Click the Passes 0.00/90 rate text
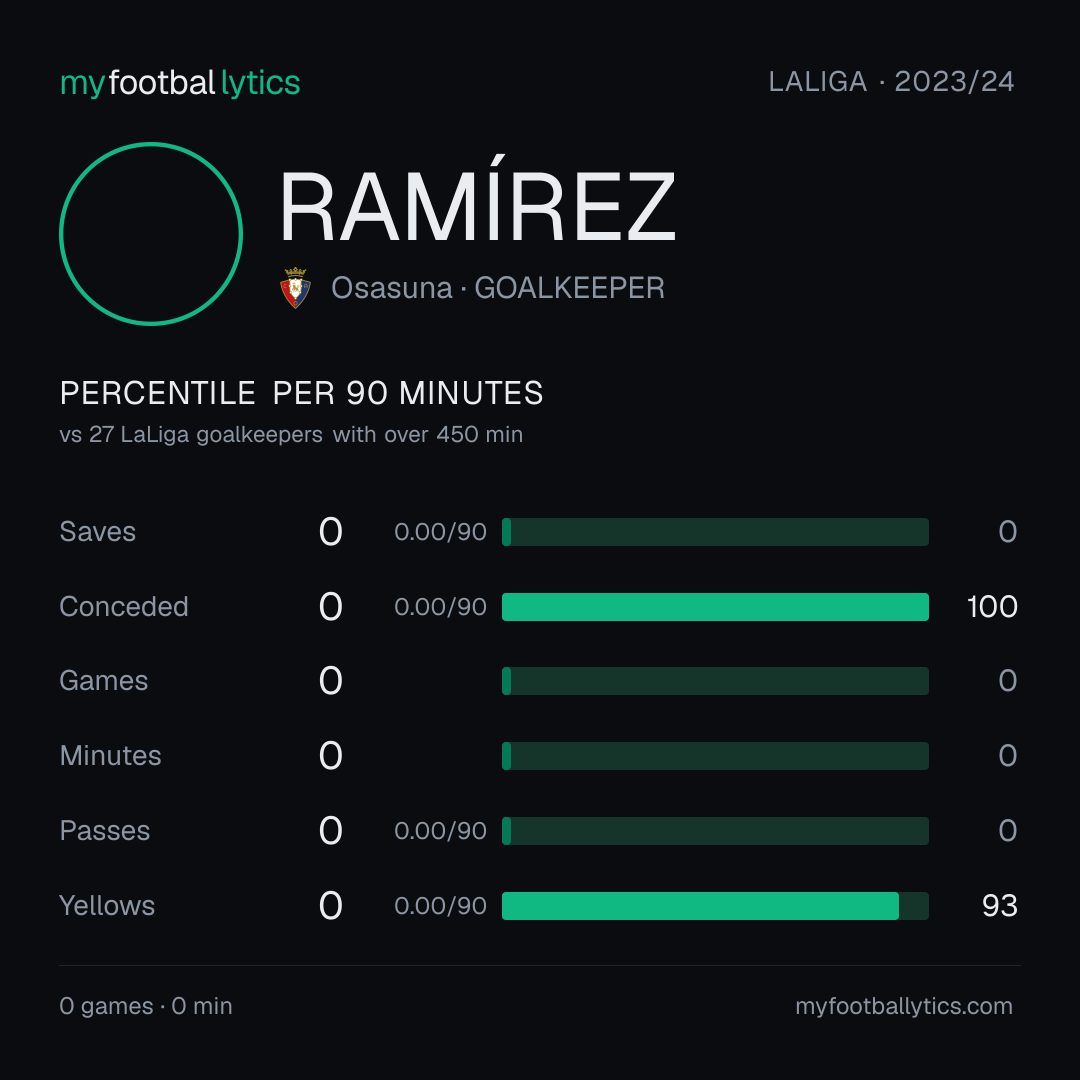The image size is (1080, 1080). 440,831
